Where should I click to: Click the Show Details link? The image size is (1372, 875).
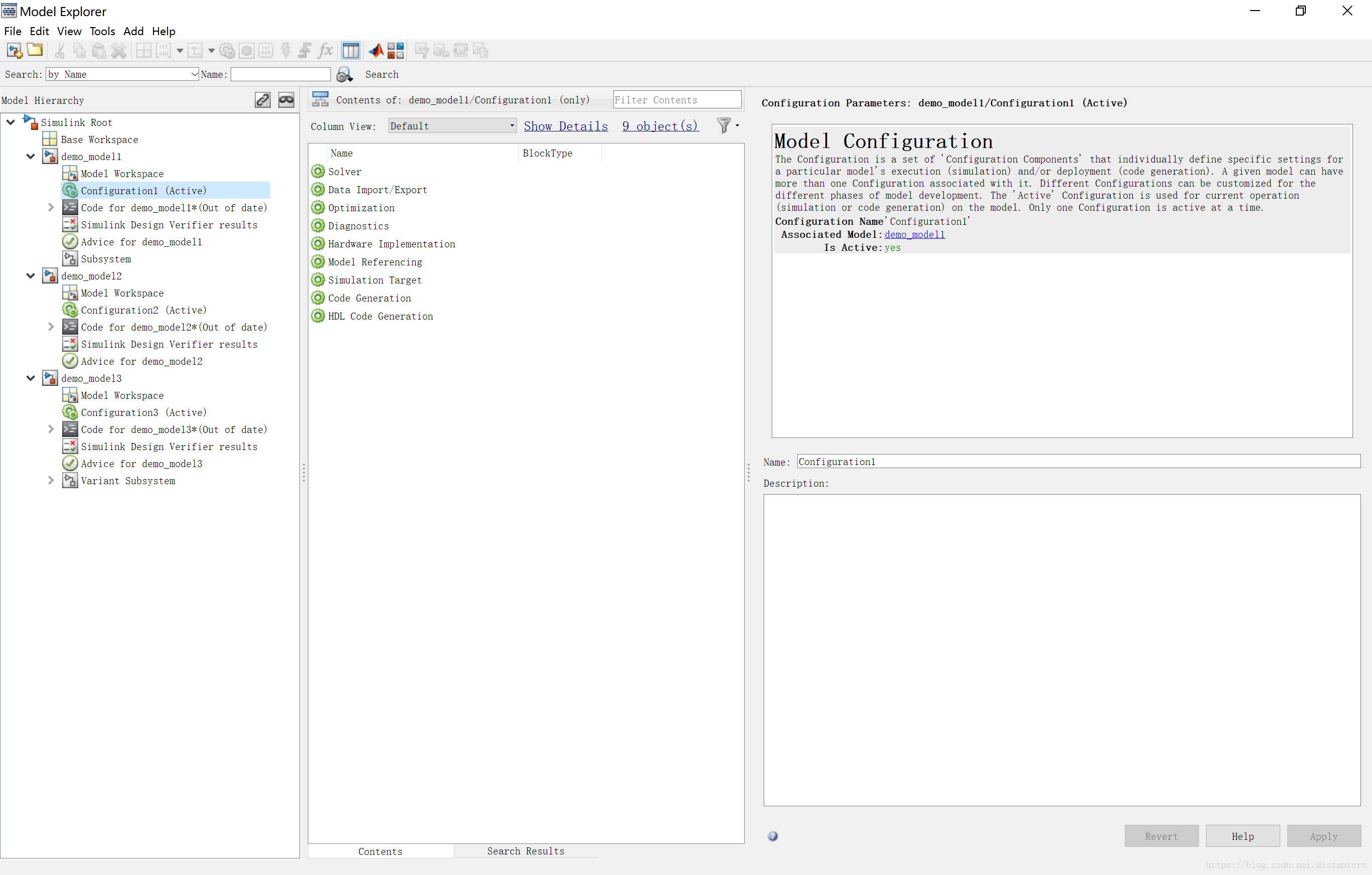[565, 126]
